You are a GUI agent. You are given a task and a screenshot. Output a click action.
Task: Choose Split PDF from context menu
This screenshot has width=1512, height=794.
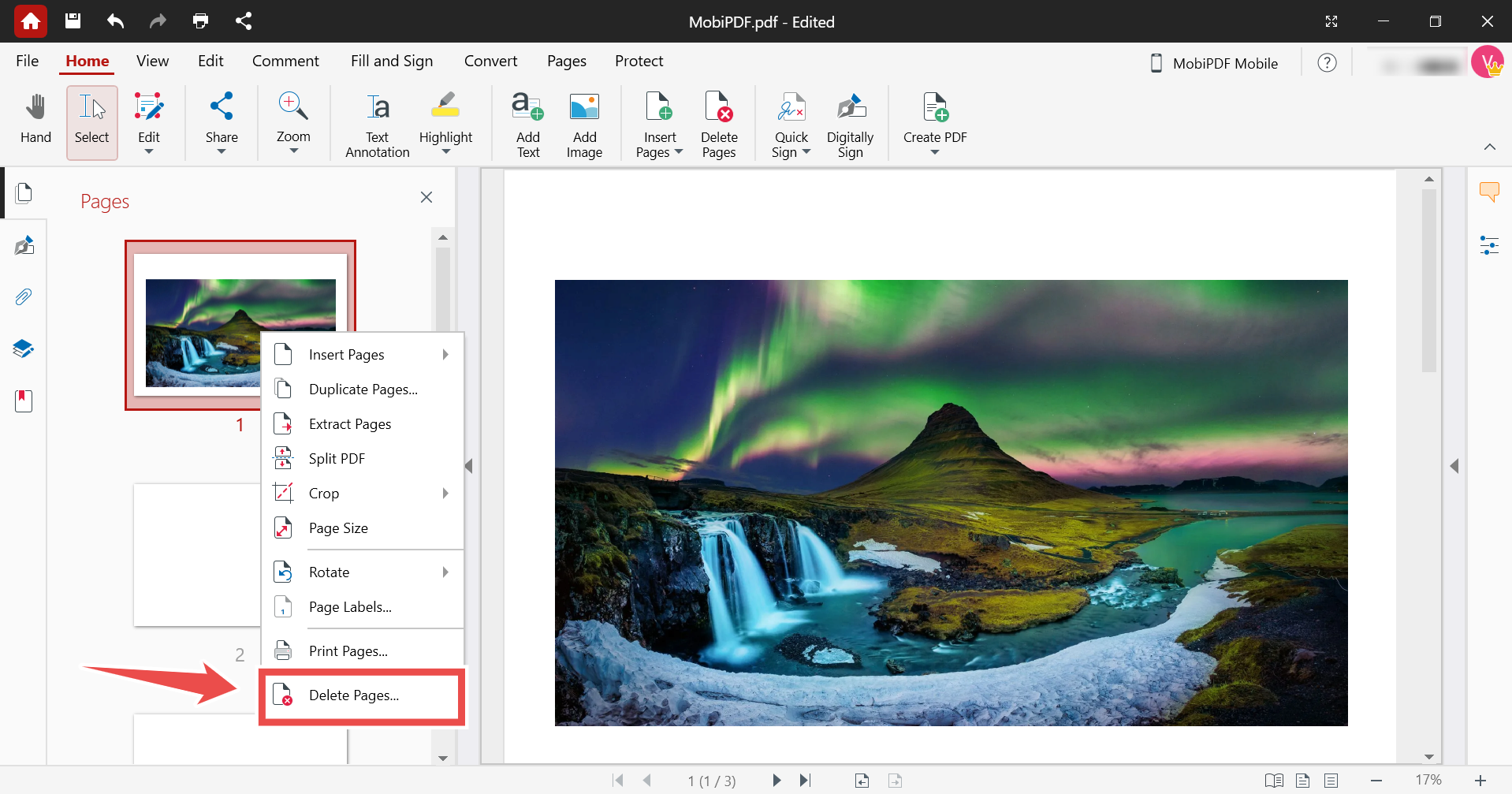(x=363, y=459)
